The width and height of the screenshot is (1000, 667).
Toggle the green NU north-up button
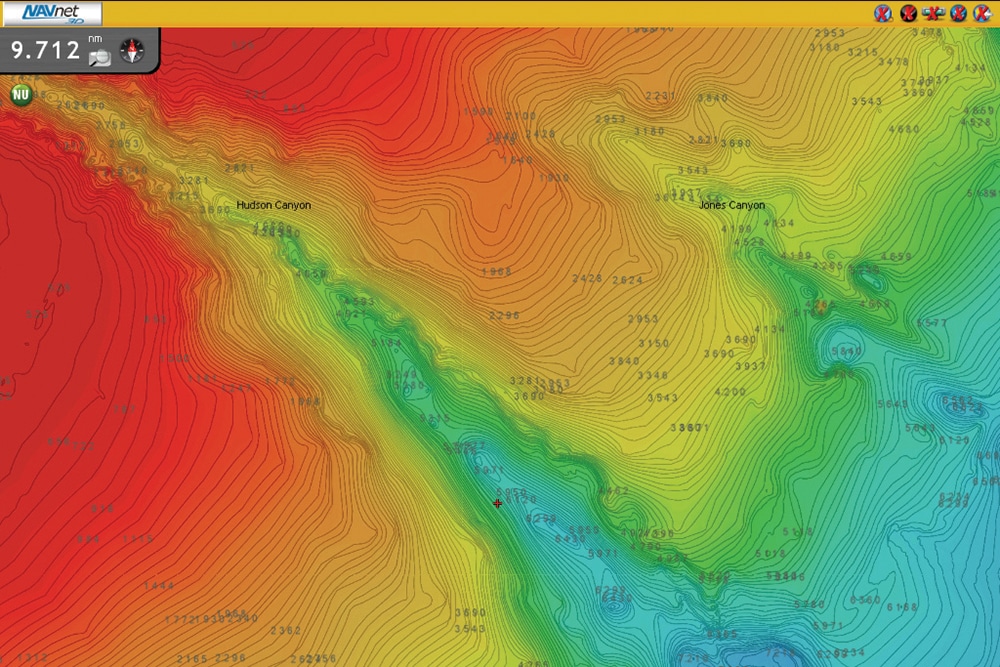[21, 95]
